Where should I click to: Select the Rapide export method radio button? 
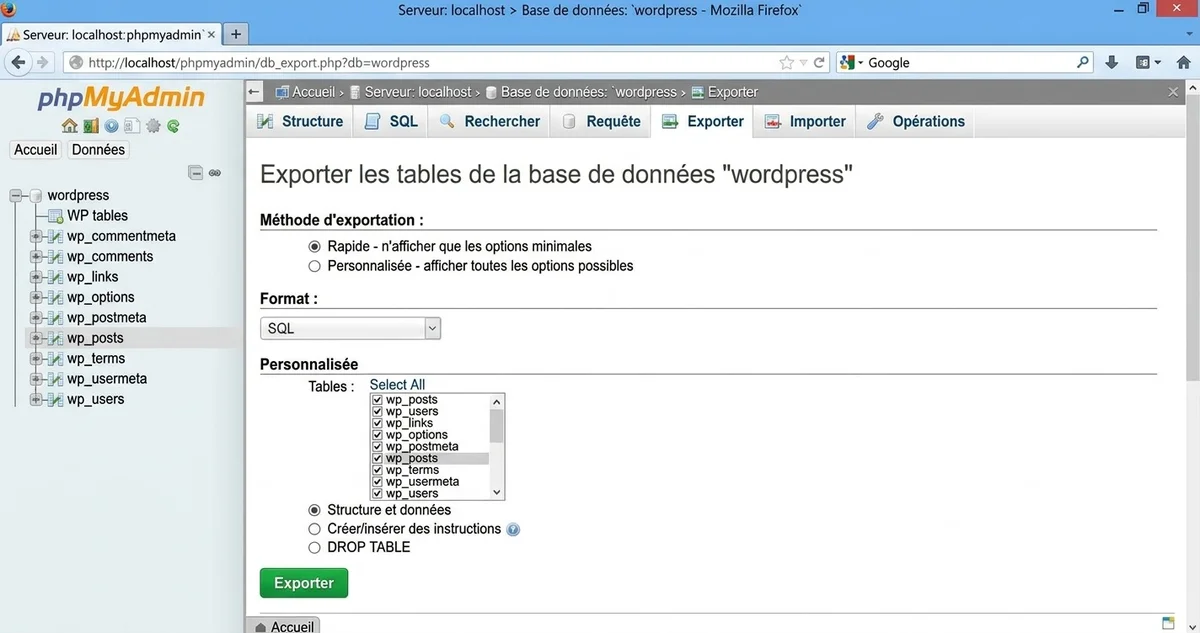[314, 245]
